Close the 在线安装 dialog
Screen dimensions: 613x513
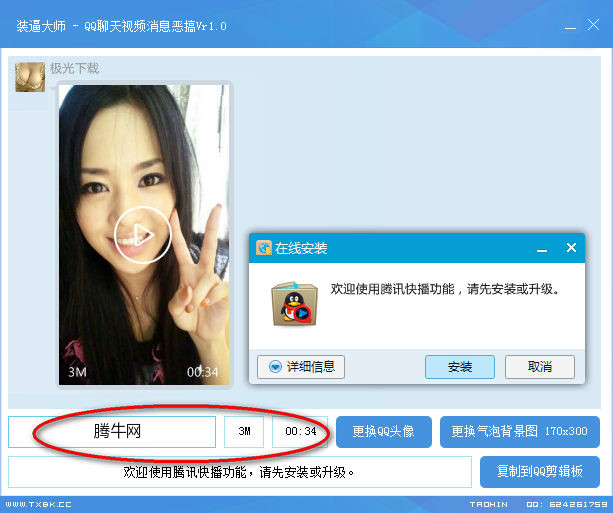[x=571, y=248]
